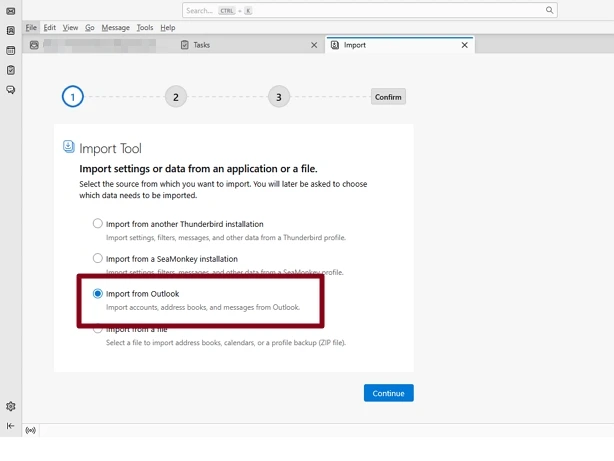Click the online status indicator icon
Viewport: 614px width, 461px height.
point(31,431)
